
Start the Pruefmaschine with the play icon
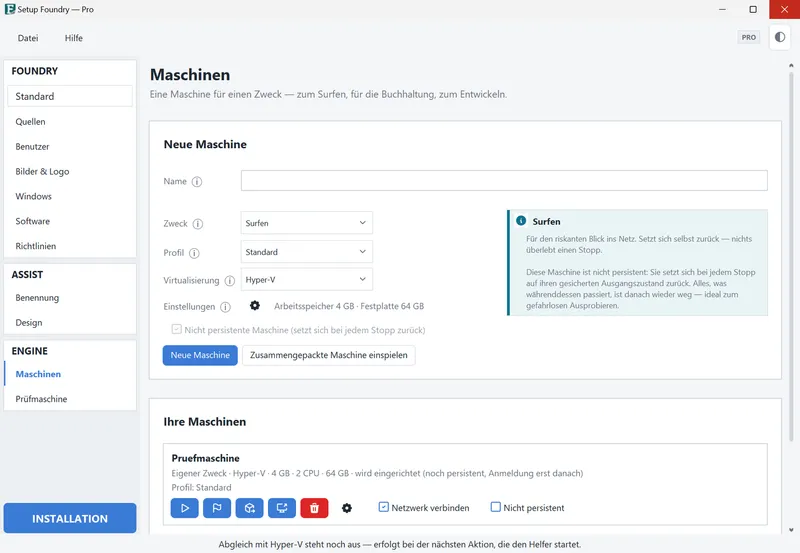pyautogui.click(x=184, y=508)
